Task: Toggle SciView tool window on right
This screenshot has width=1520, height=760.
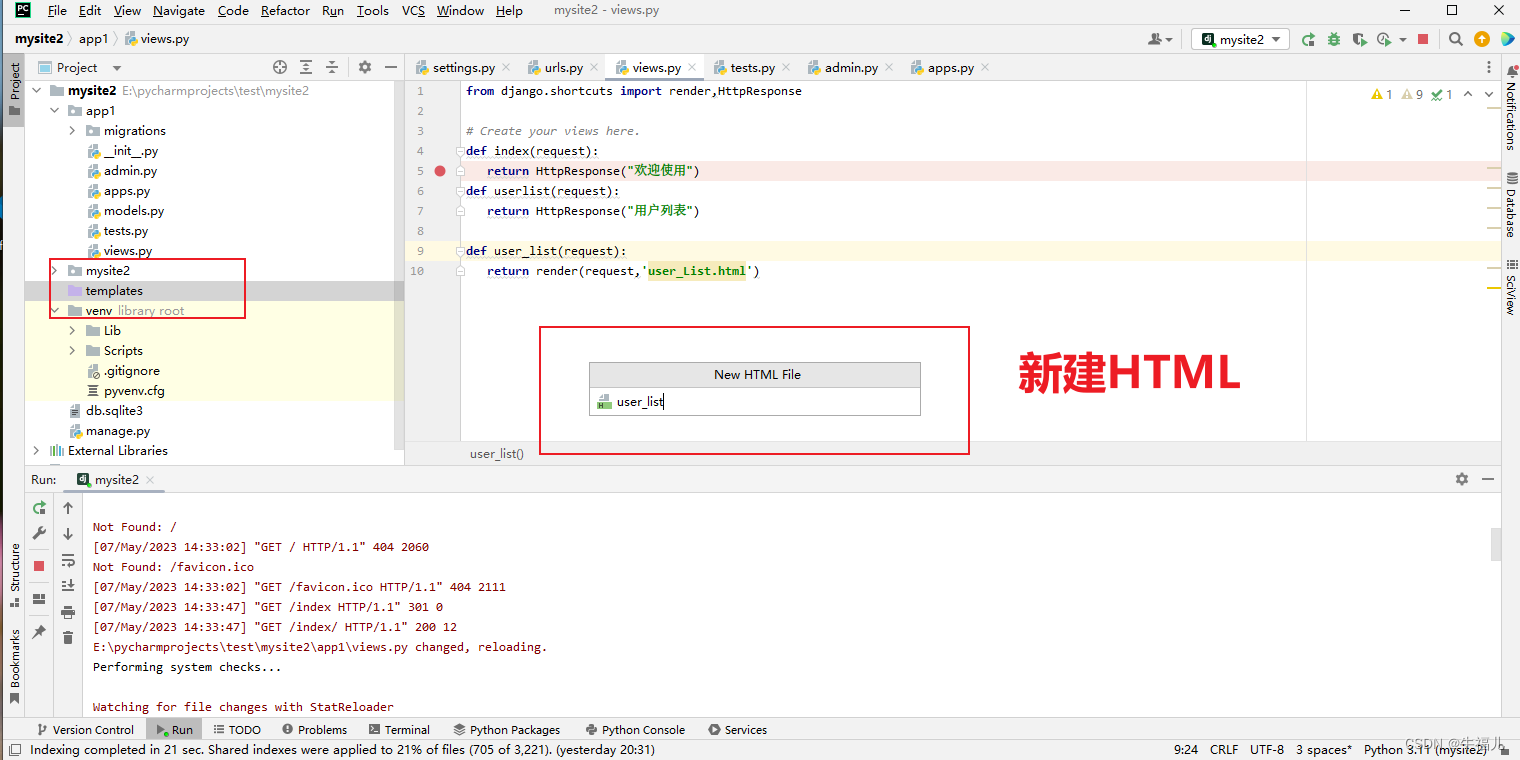Action: click(1510, 288)
